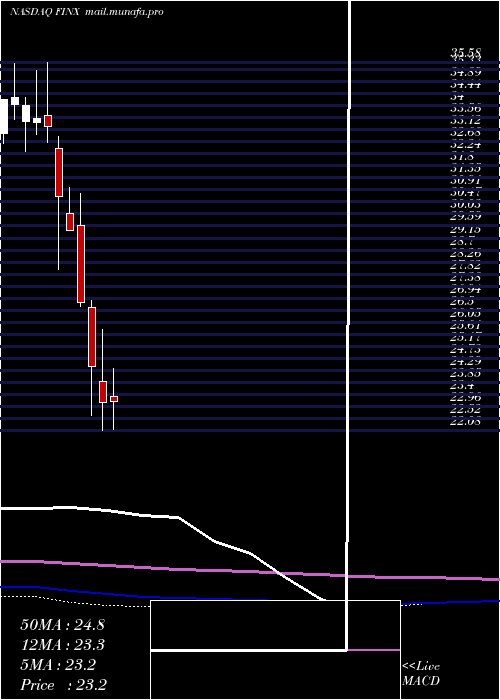The image size is (500, 700).
Task: Select the Price : 23.2 readout
Action: 63,685
